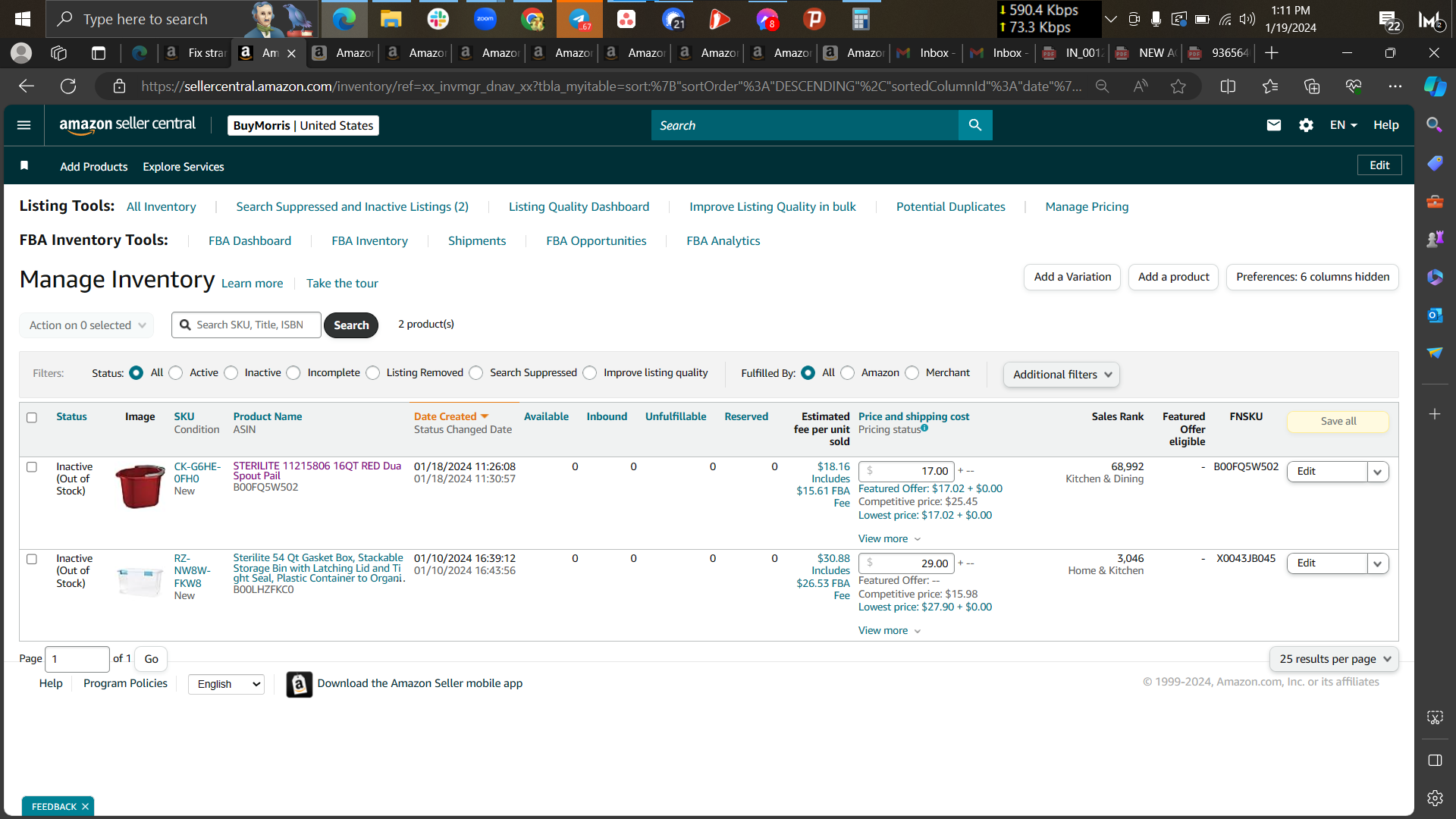Open the browser profile avatar
The height and width of the screenshot is (819, 1456).
21,53
